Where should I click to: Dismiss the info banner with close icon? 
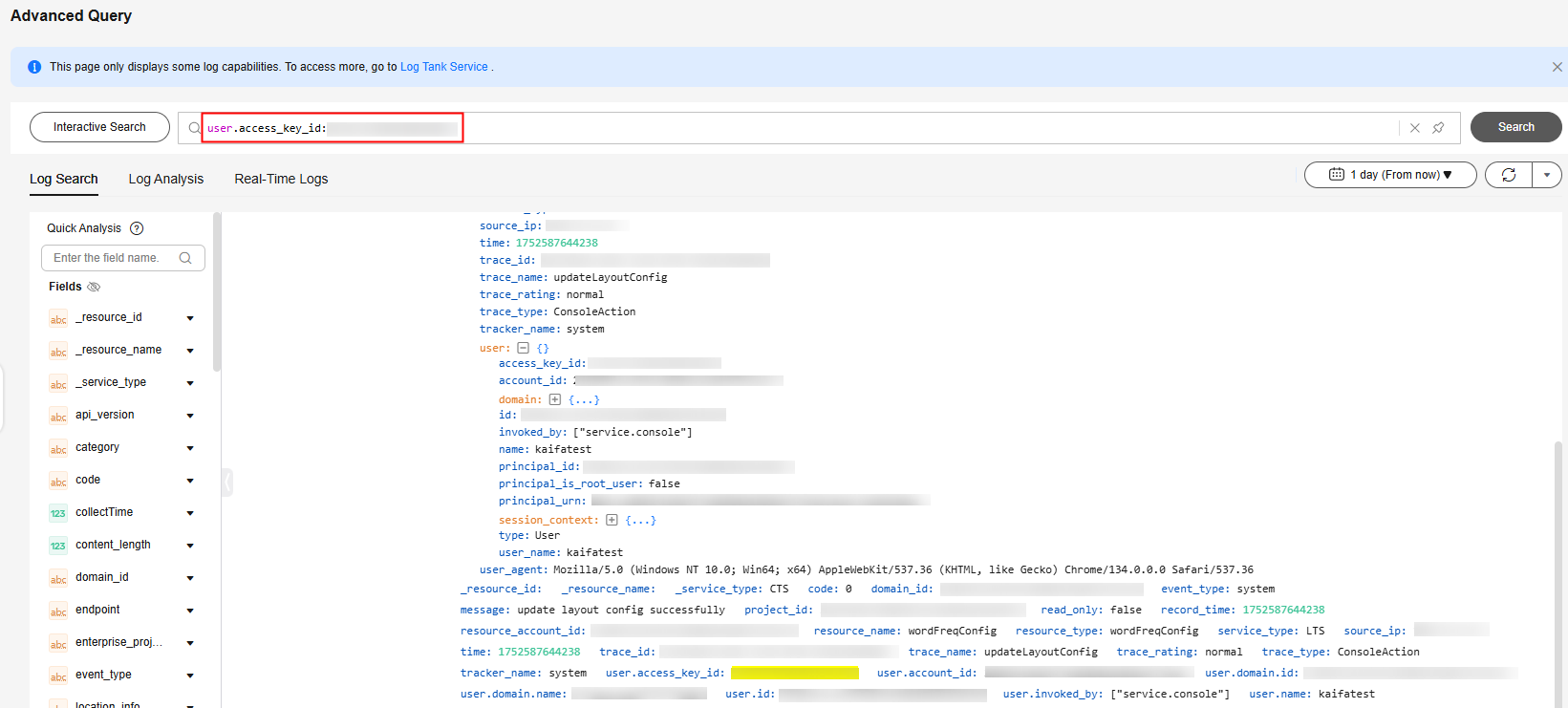click(x=1557, y=67)
